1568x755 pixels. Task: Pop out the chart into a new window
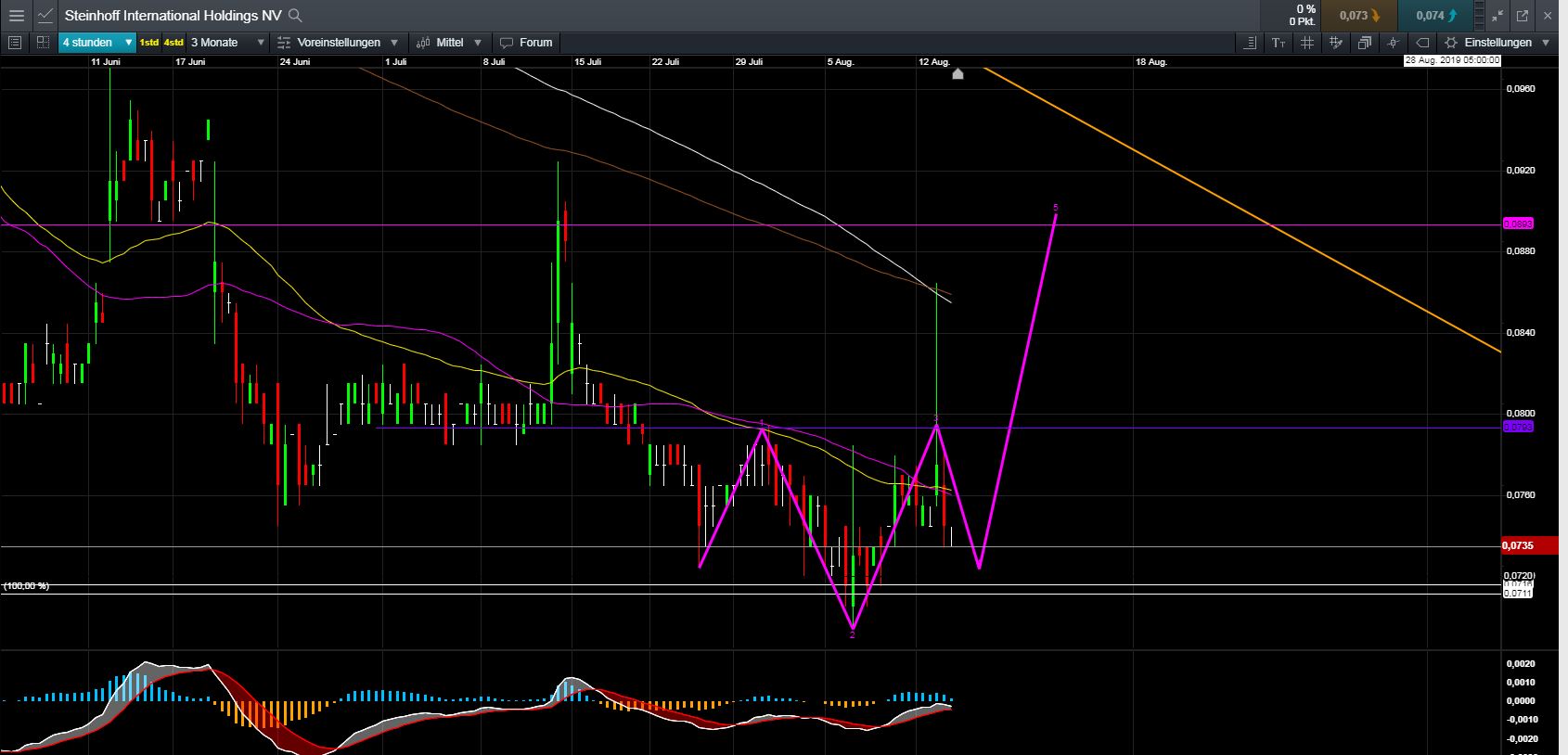(1523, 16)
